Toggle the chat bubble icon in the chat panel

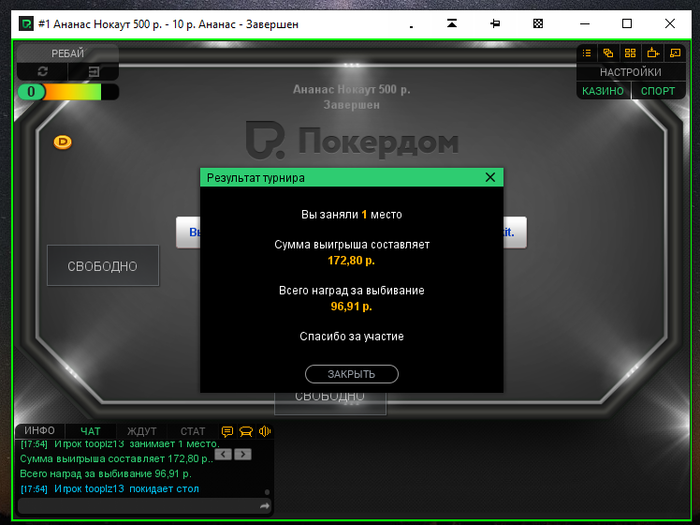coord(227,431)
